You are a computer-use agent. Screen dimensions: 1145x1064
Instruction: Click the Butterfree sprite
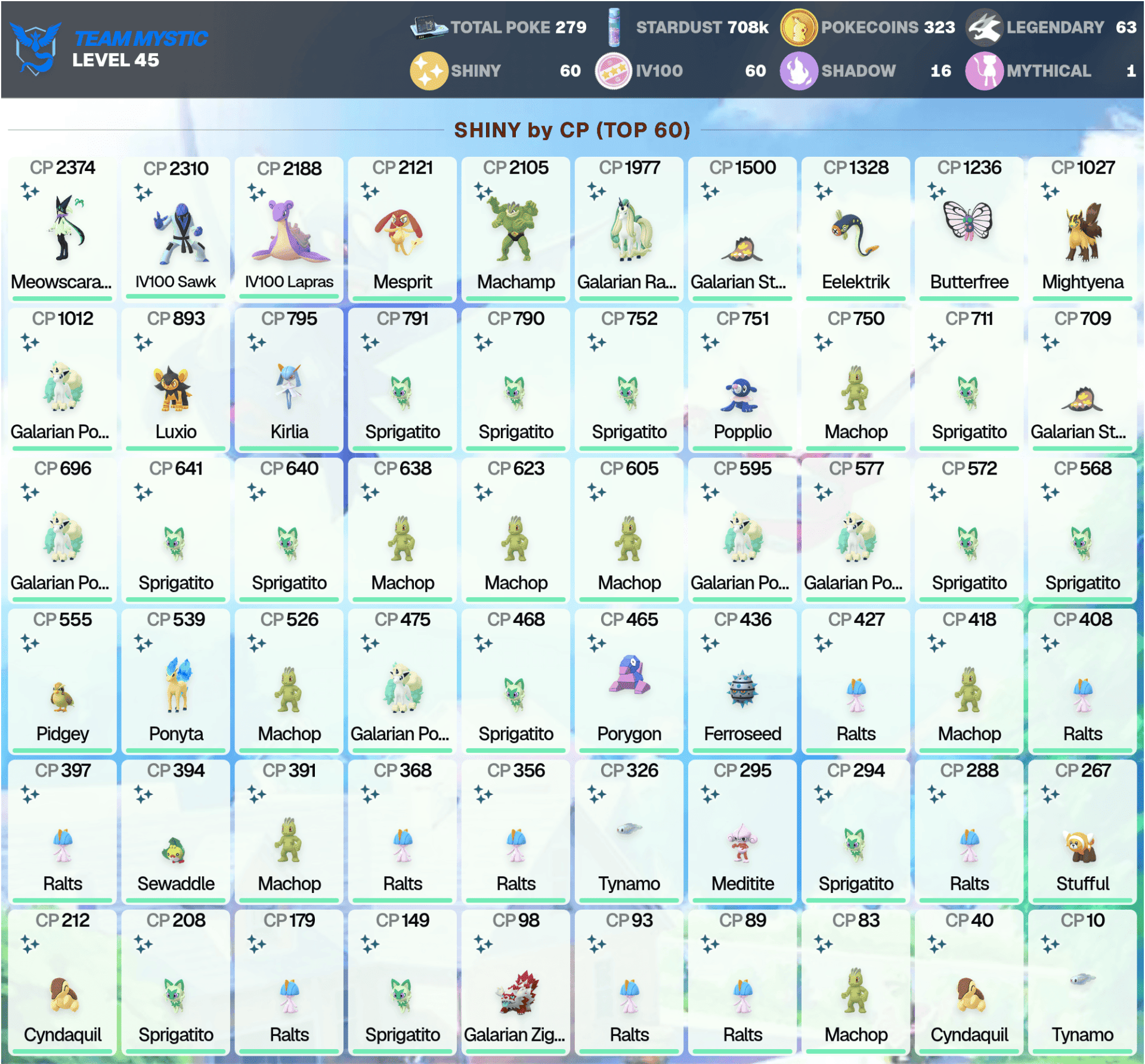[x=968, y=221]
